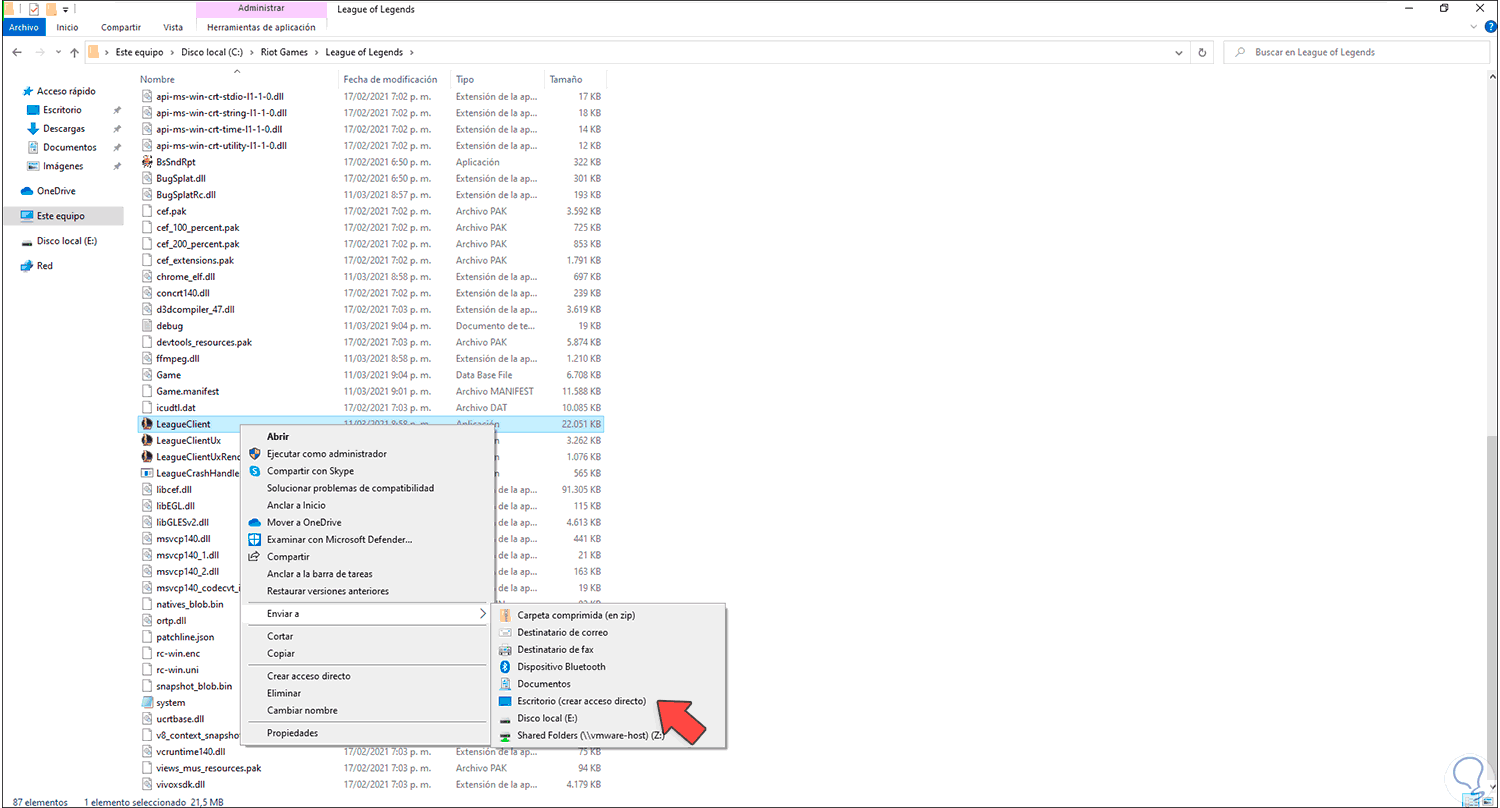
Task: Switch to the Vista ribbon tab
Action: 173,27
